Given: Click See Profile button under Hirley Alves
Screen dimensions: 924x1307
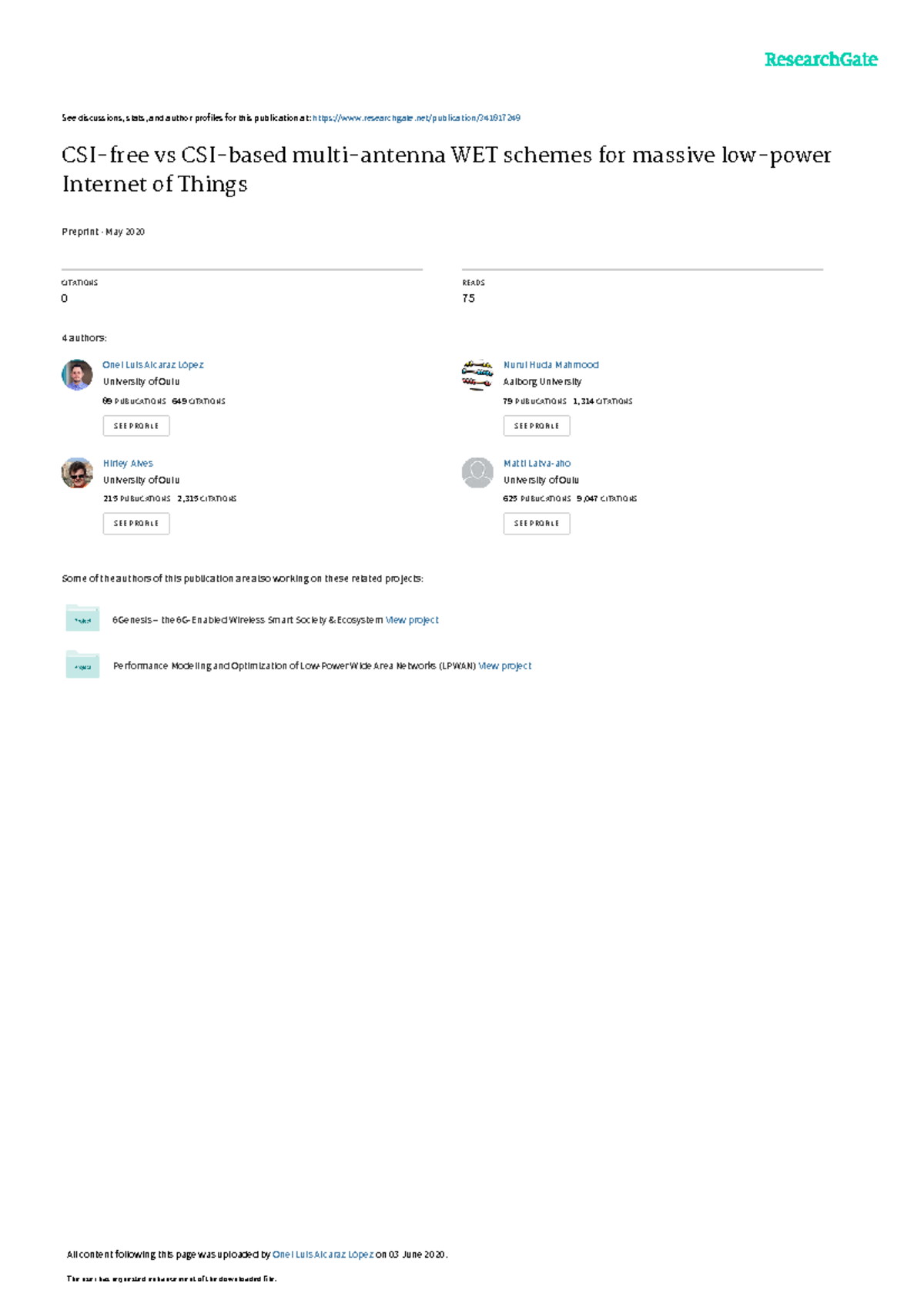Looking at the screenshot, I should [136, 524].
